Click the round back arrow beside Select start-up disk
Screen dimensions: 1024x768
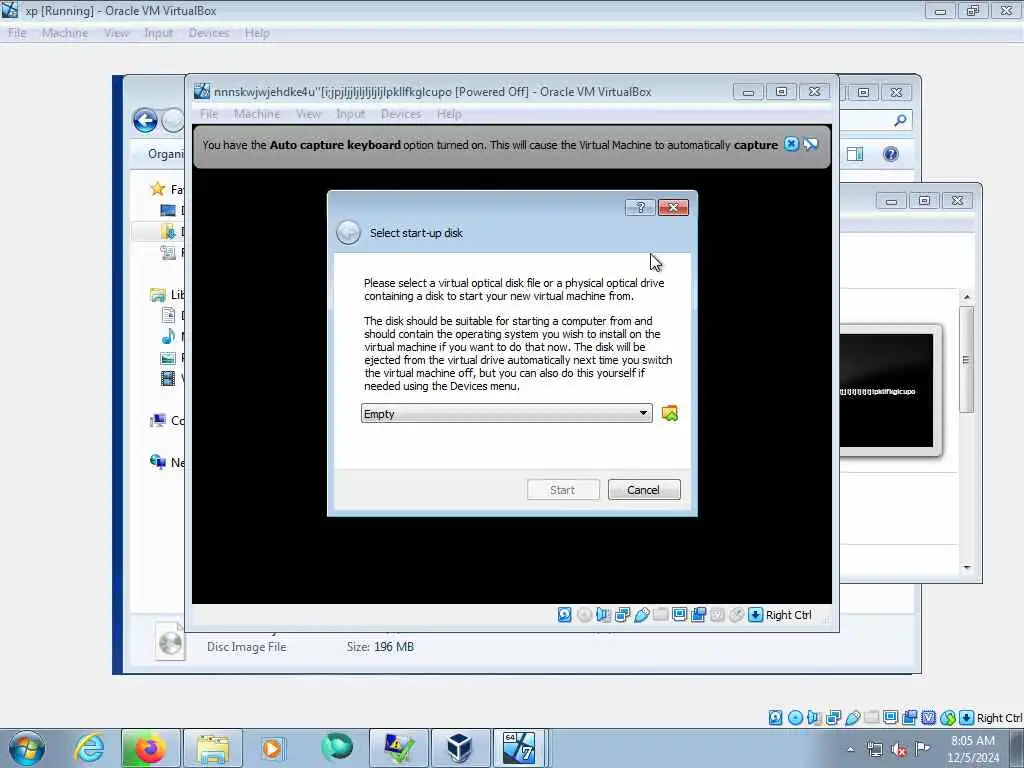[348, 233]
